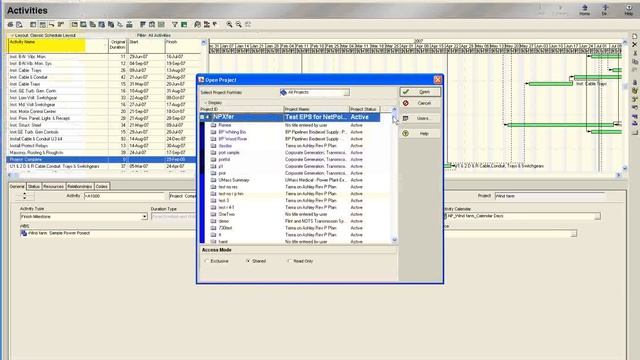Image resolution: width=640 pixels, height=360 pixels.
Task: Click the Timescale toolbar icon
Action: 152,24
